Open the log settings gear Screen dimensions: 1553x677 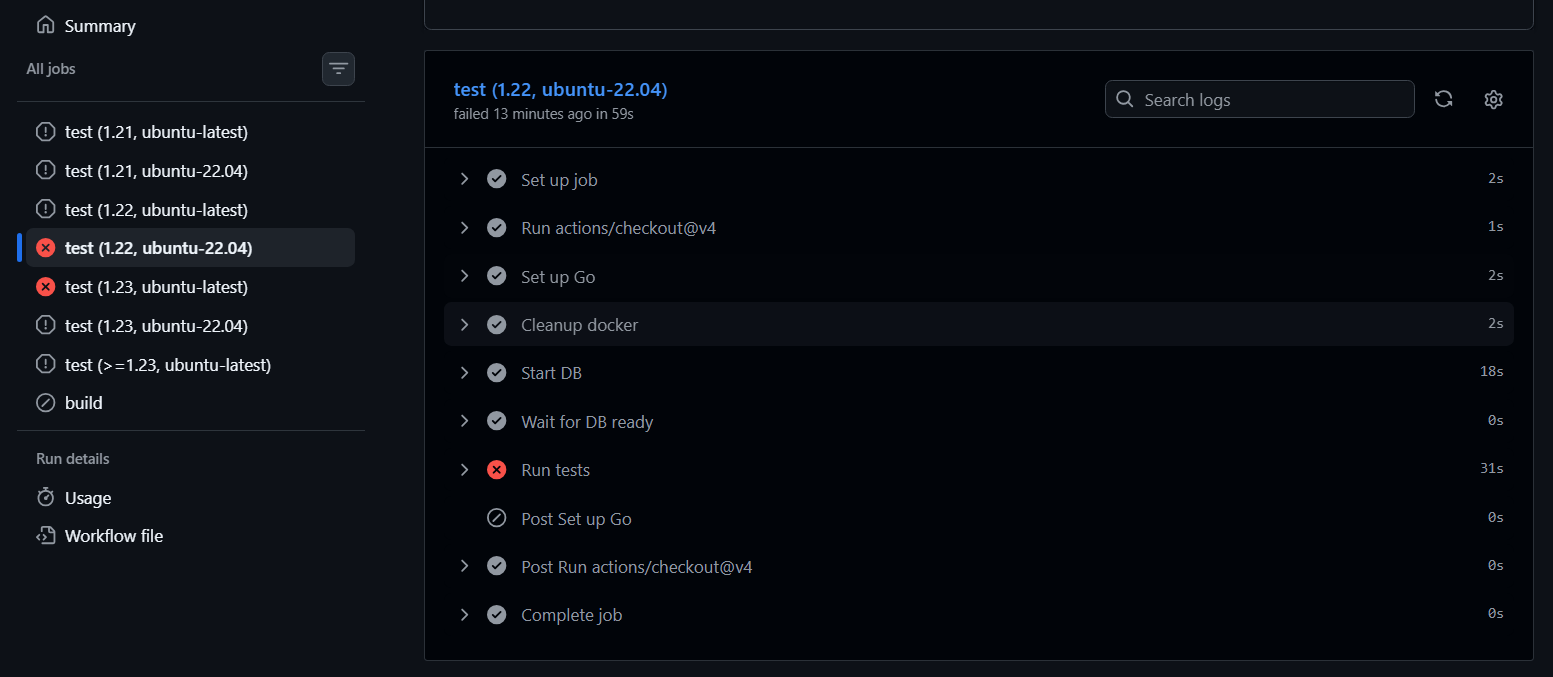point(1493,99)
